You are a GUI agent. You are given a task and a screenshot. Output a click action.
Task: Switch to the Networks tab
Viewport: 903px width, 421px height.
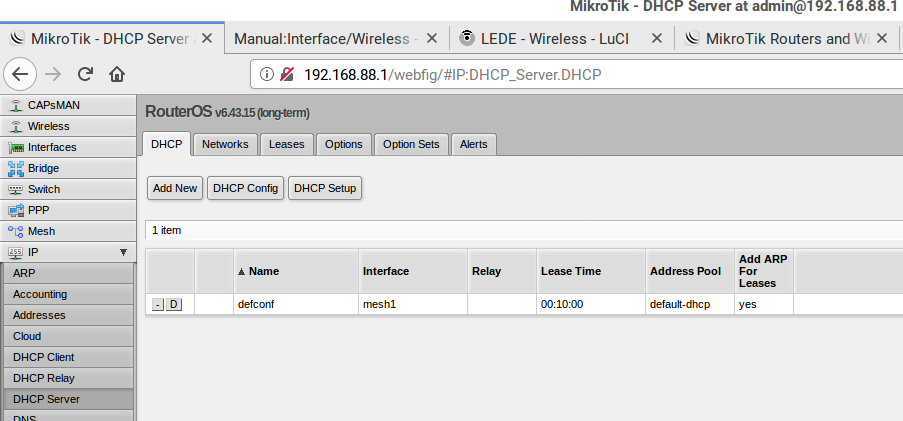point(225,145)
